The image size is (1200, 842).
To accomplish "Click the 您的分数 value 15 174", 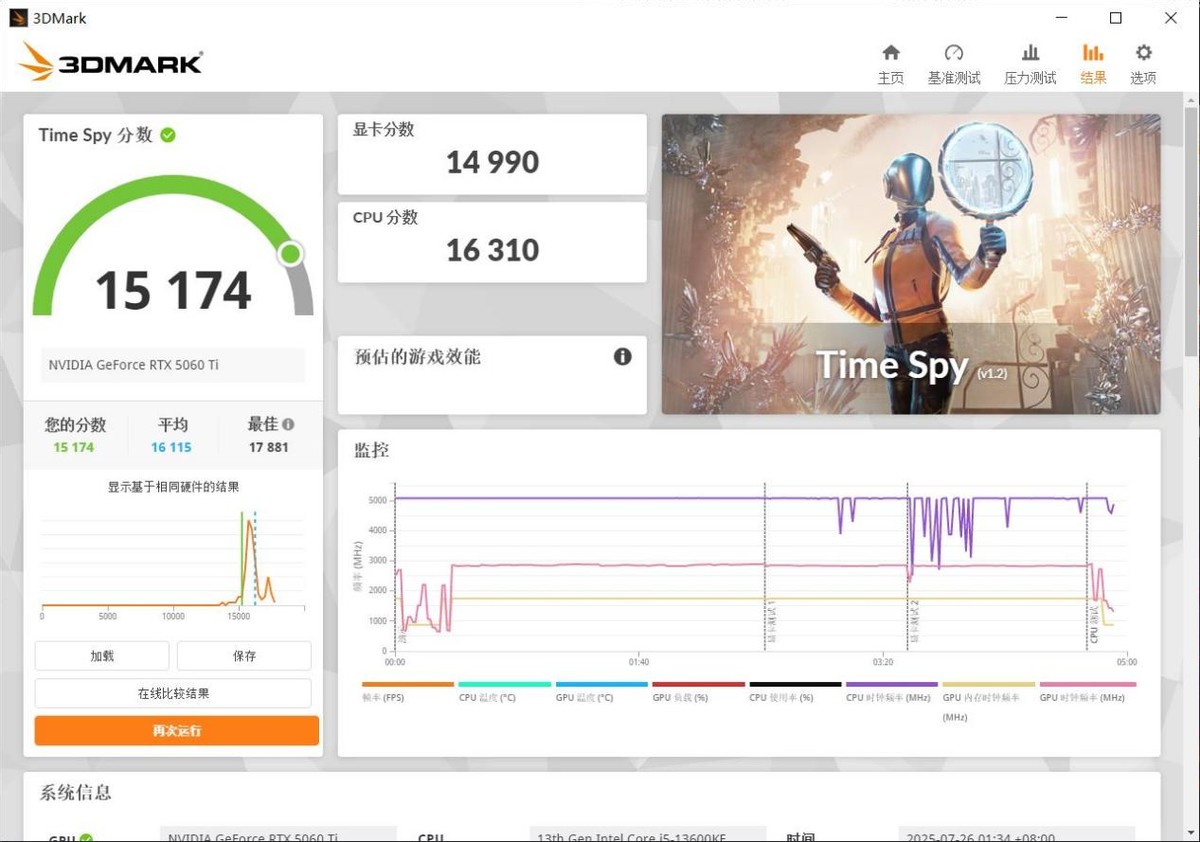I will tap(74, 447).
